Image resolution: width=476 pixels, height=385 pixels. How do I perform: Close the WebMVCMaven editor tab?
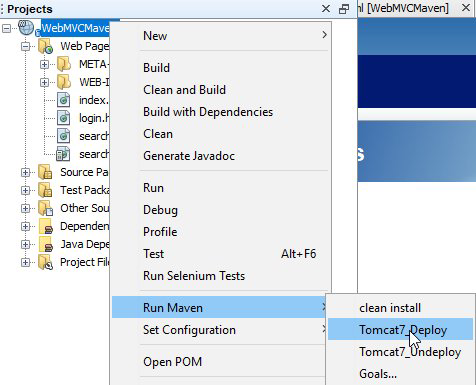466,8
